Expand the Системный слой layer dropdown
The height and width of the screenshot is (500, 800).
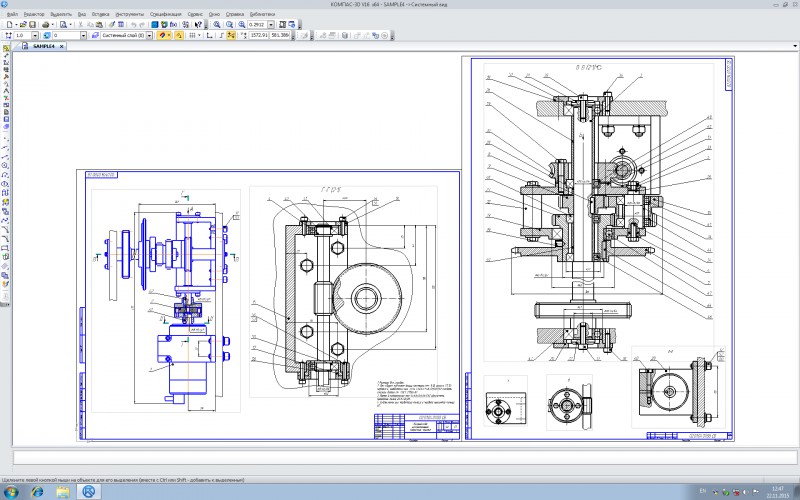click(149, 35)
